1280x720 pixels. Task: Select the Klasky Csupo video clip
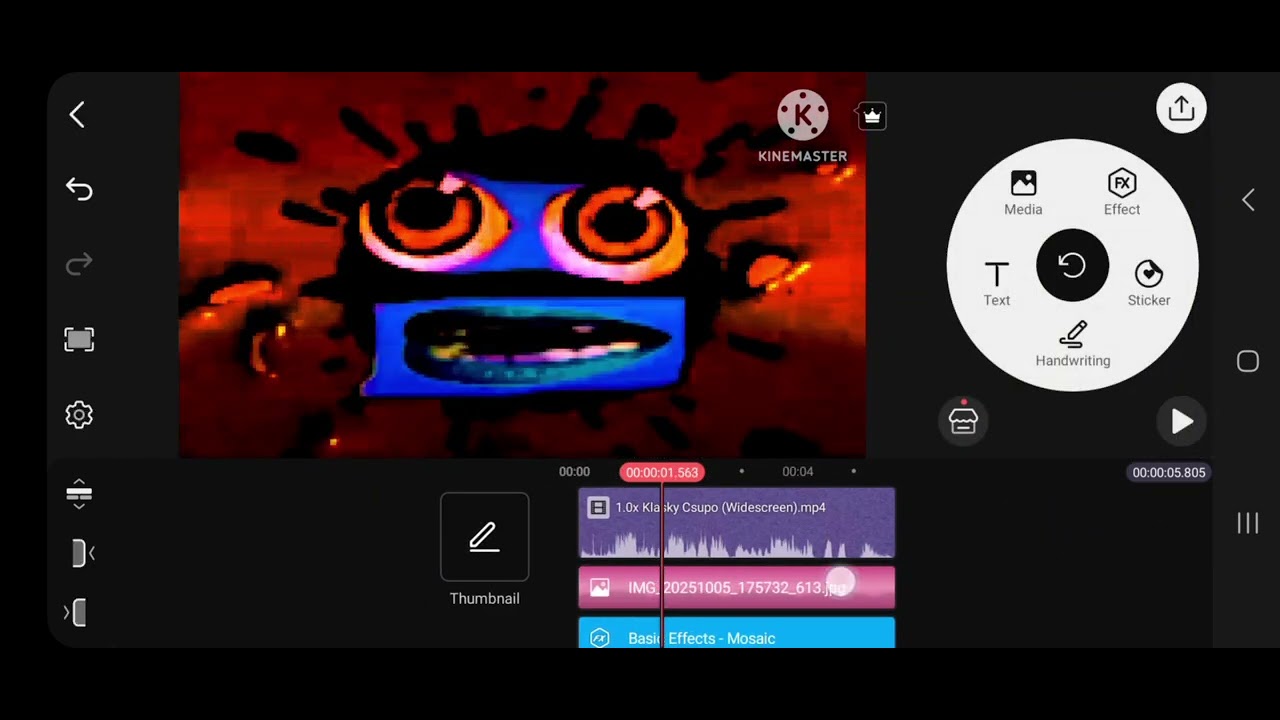[x=737, y=523]
